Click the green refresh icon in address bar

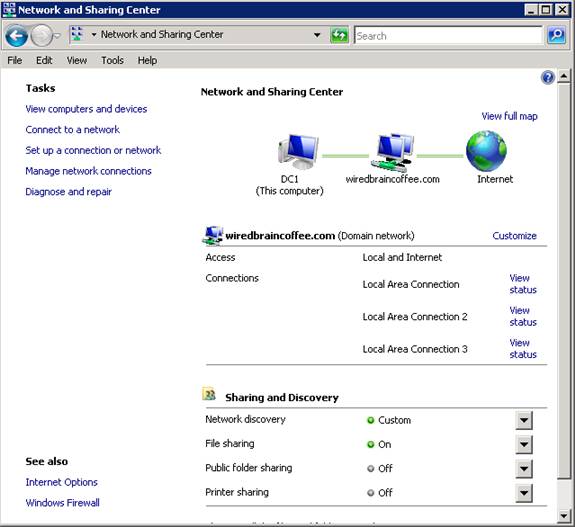point(339,36)
